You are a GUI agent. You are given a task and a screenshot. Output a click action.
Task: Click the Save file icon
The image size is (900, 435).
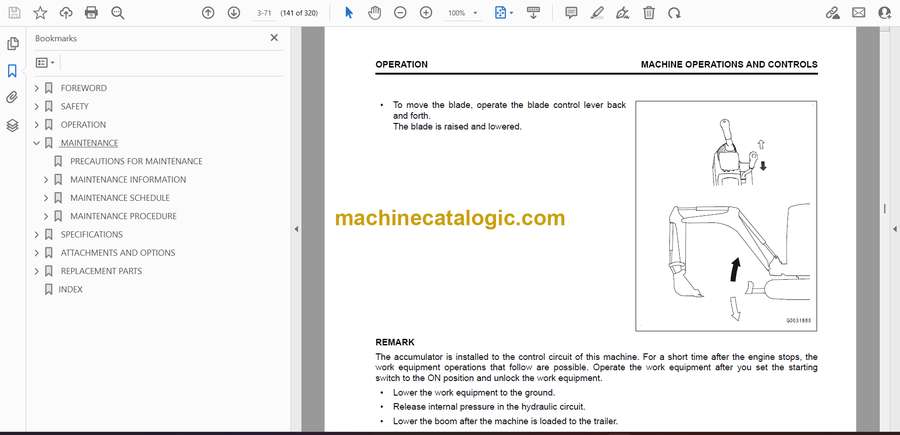pyautogui.click(x=14, y=13)
